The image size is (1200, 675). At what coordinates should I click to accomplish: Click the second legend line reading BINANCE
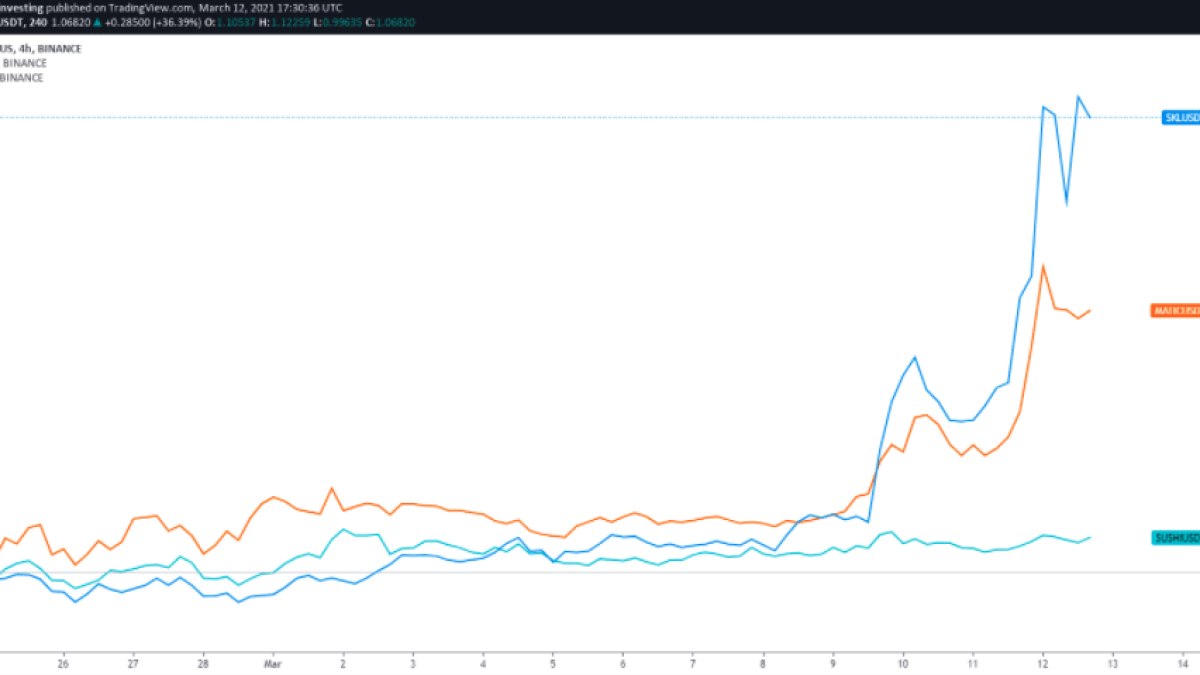point(24,63)
